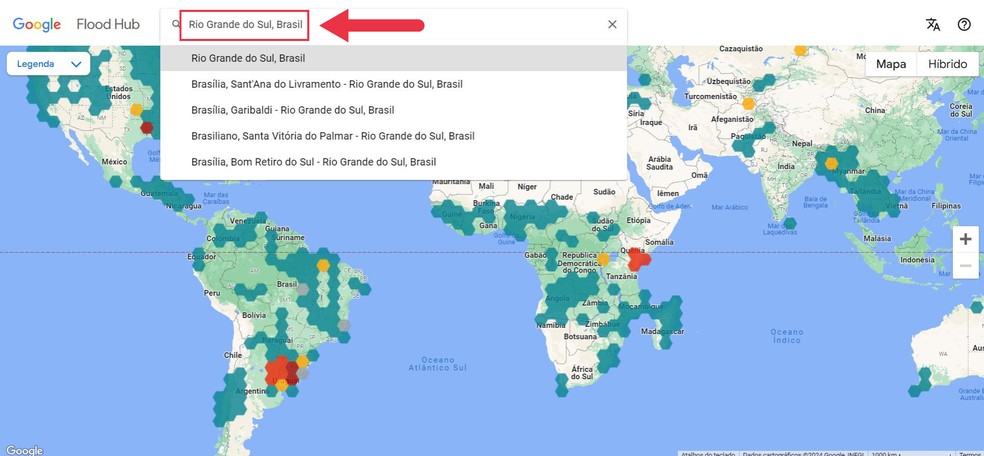Click the yellow hexagon near Turcomenistão

(x=748, y=103)
